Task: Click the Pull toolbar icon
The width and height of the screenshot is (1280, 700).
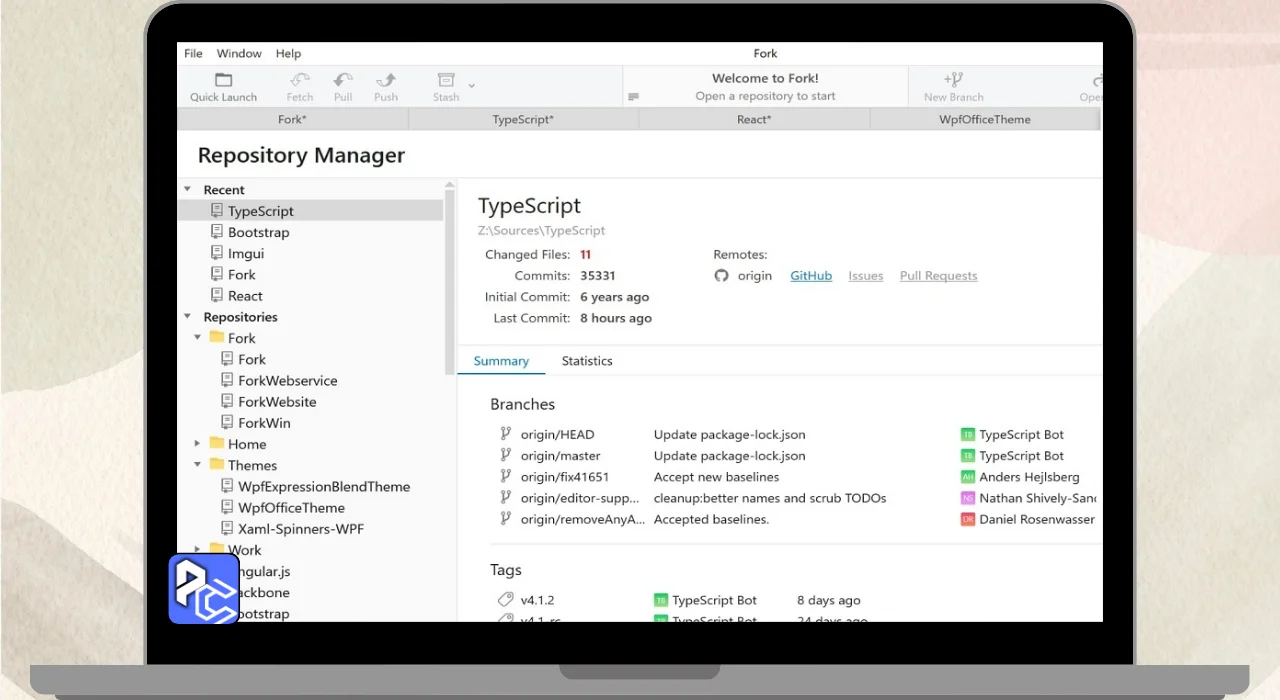Action: [x=343, y=81]
